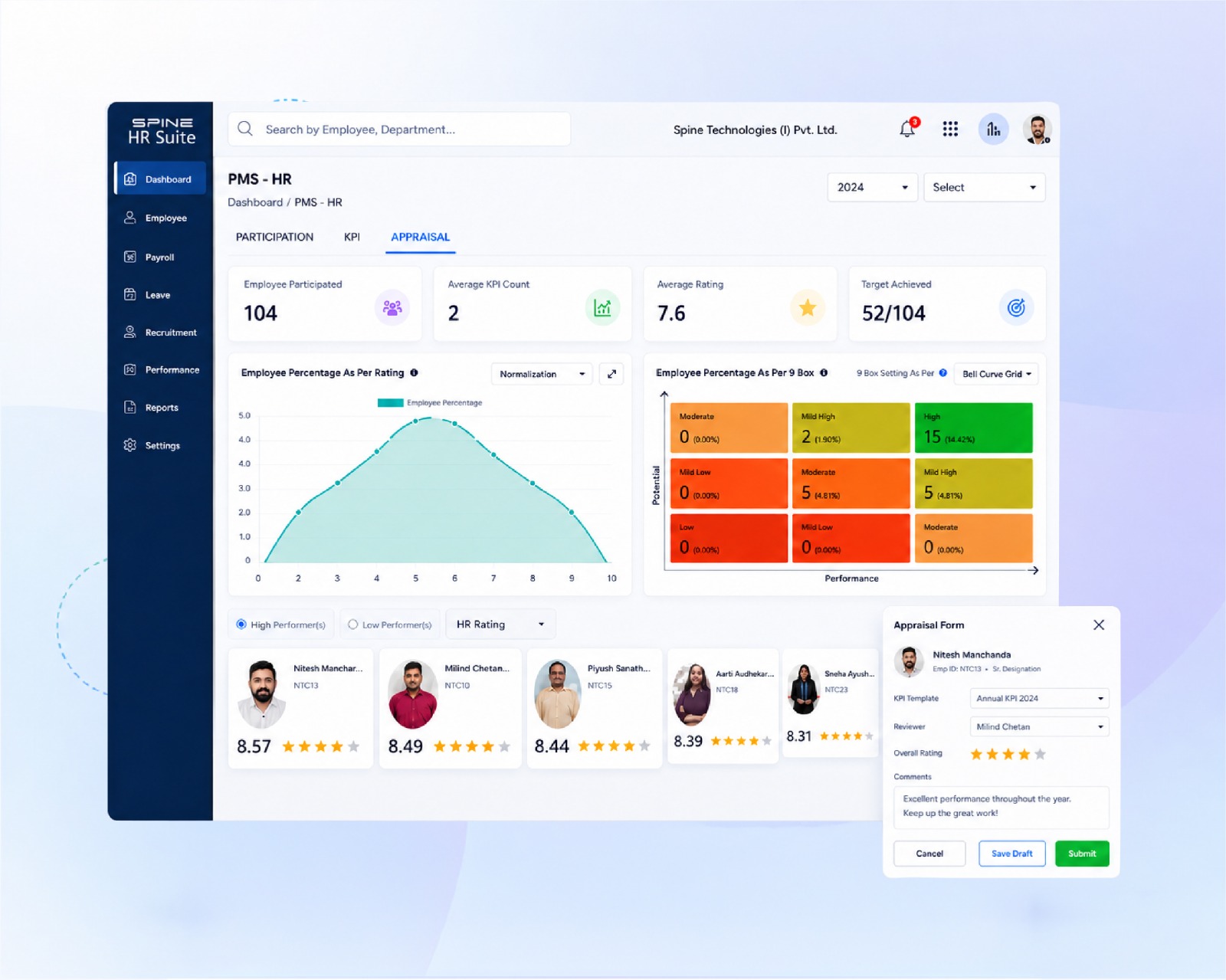Click the Target Achieved bullseye icon
This screenshot has height=980, width=1226.
1016,308
